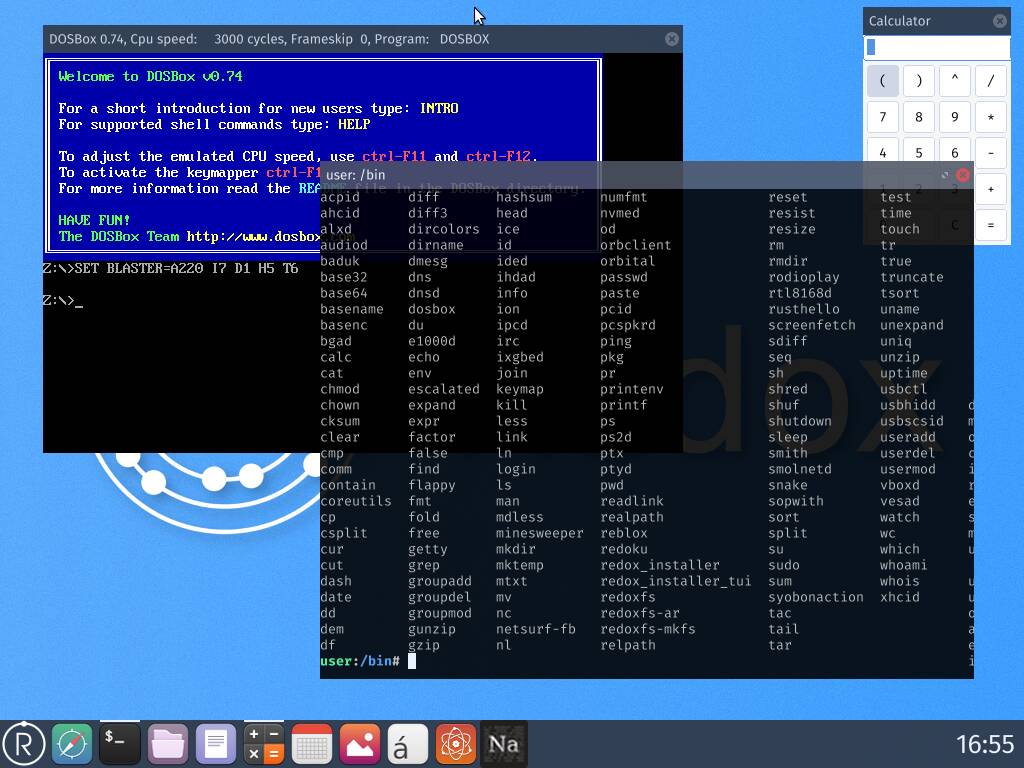Launch the image viewer taskbar icon

[x=360, y=744]
